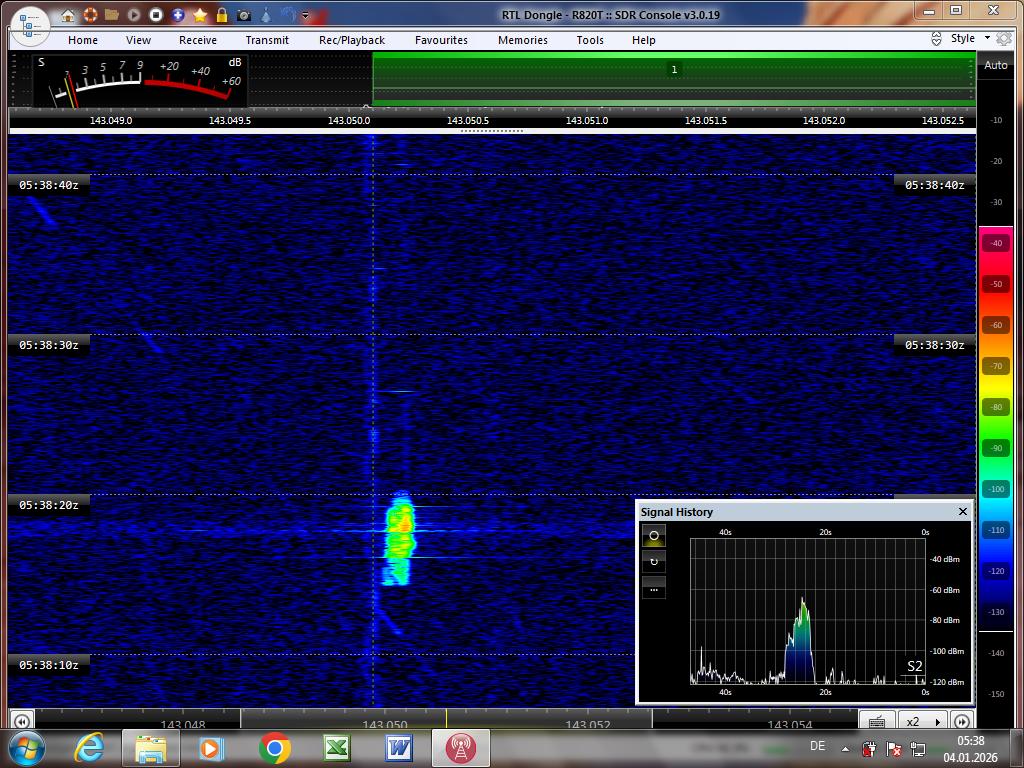The height and width of the screenshot is (768, 1024).
Task: Click the blue swirl icon left of toolbar dropdown arrow
Action: point(288,15)
